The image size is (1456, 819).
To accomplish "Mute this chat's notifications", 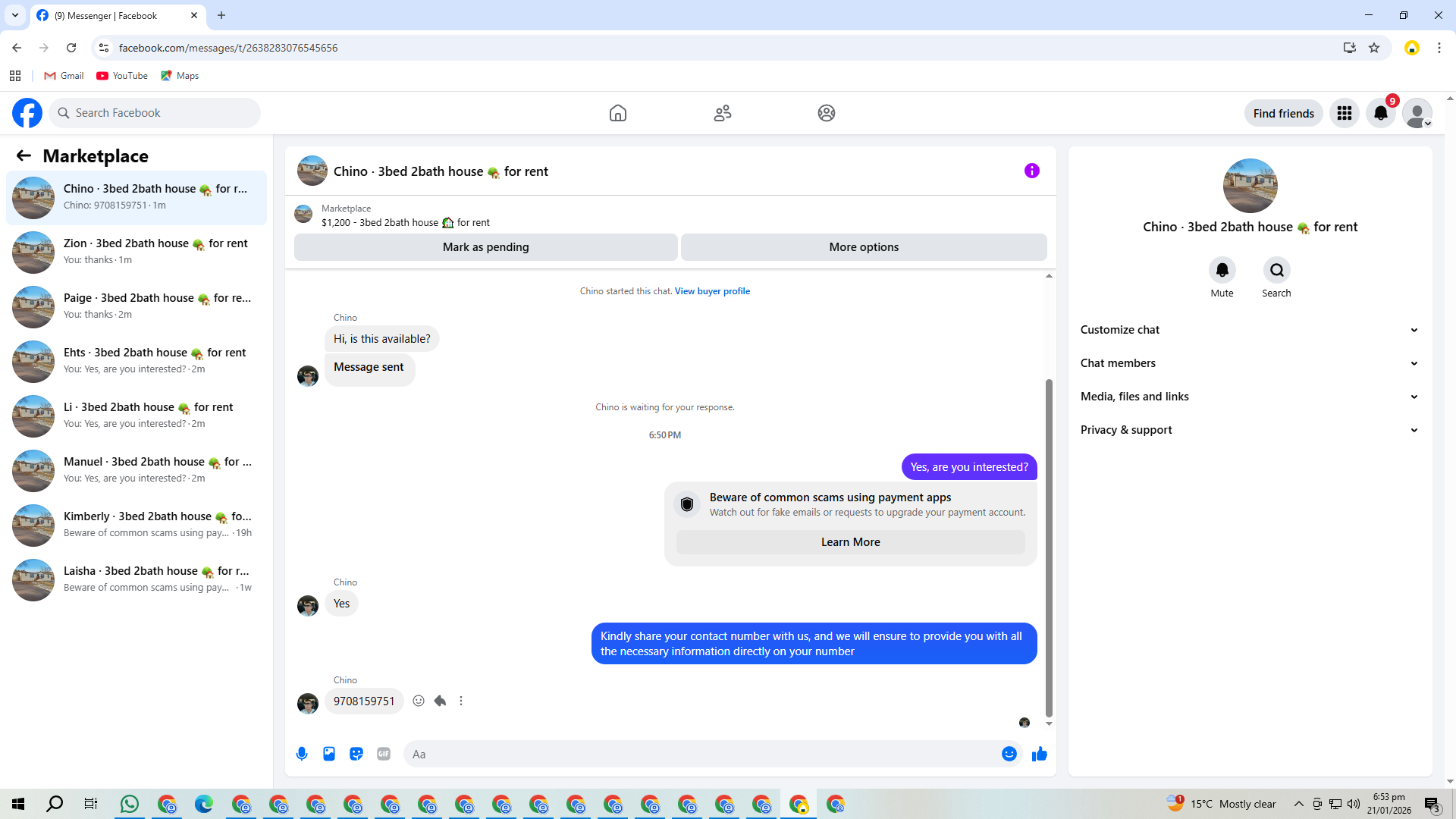I will [1222, 270].
